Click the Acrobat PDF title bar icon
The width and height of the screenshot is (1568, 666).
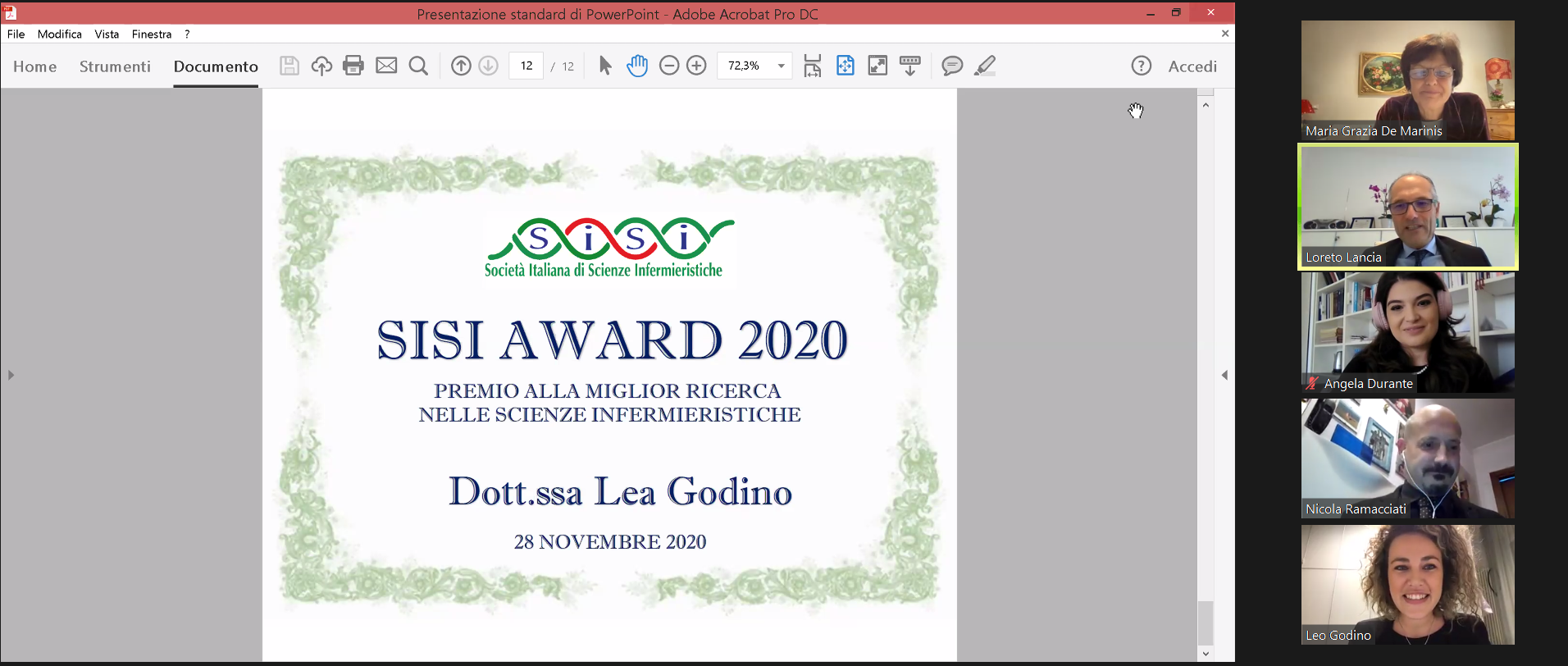pos(11,12)
